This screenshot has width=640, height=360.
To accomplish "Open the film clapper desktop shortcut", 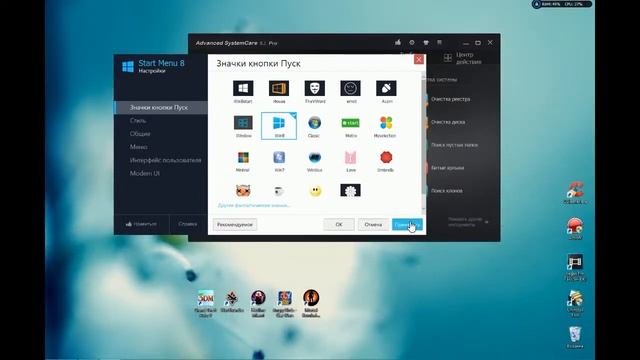I will coord(575,267).
